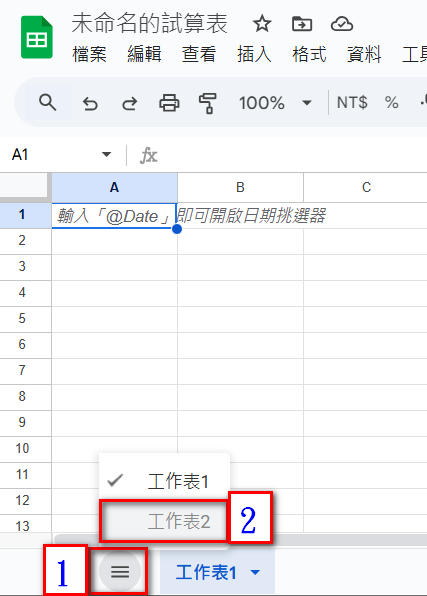Open the search menus magnifier
The image size is (427, 596).
pyautogui.click(x=48, y=103)
